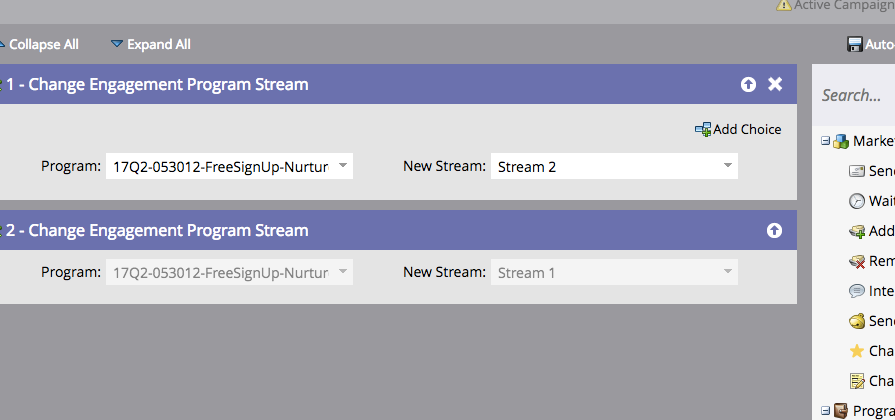Select the Change Data Value notepad icon
Viewport: 895px width, 420px height.
tap(857, 381)
